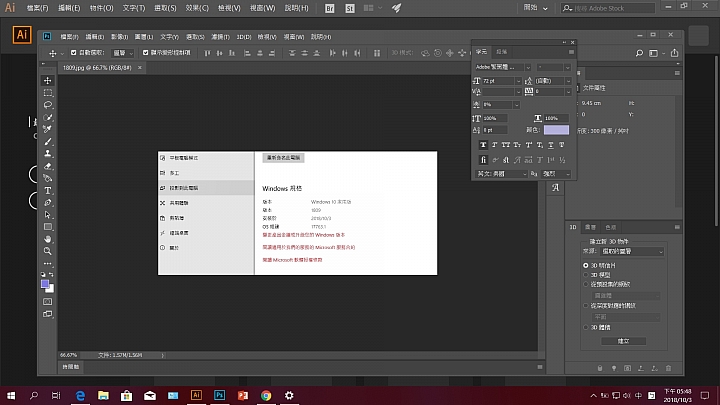Click the Create (建立) button in 3D panel
Screen dimensions: 720x405
click(624, 341)
